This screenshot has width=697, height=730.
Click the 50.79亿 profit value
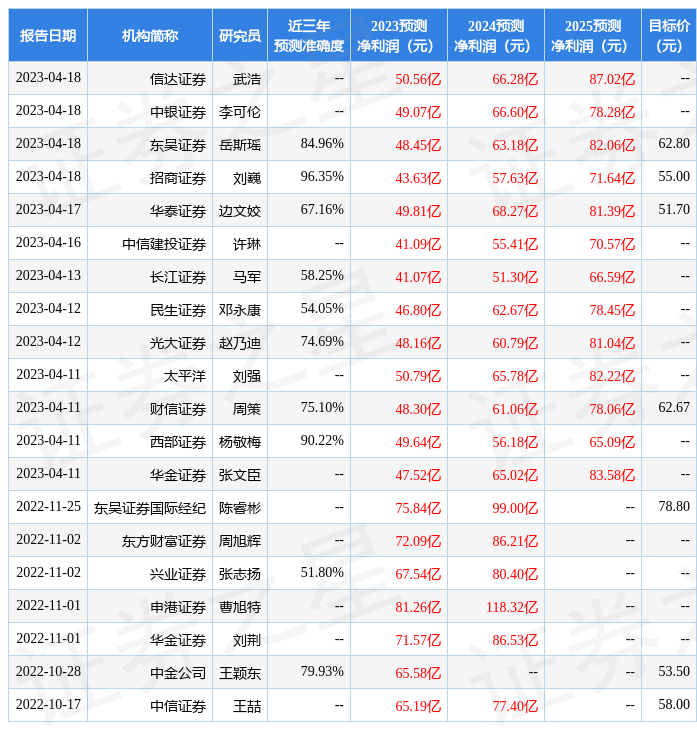tap(418, 377)
